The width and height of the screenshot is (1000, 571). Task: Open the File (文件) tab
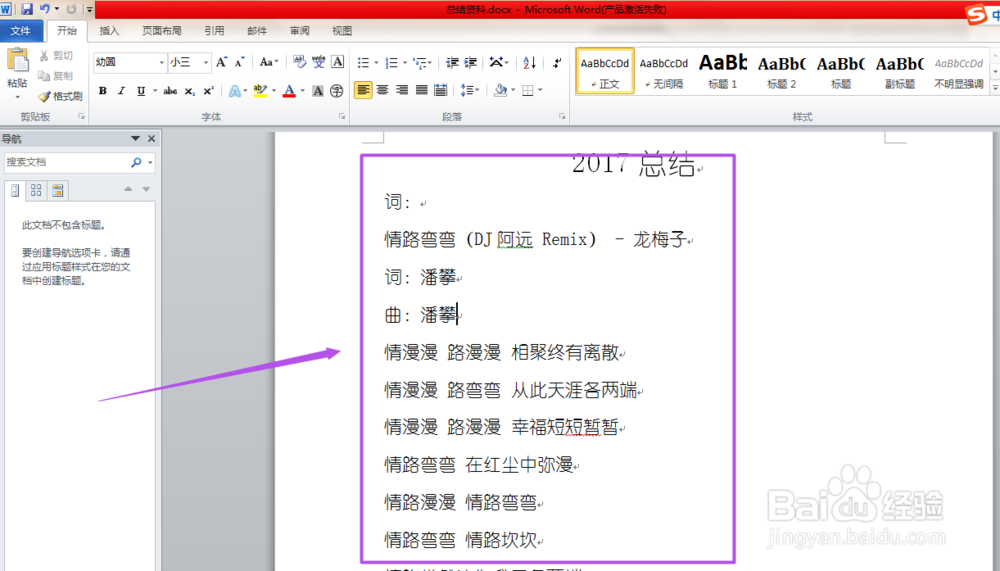[x=20, y=31]
